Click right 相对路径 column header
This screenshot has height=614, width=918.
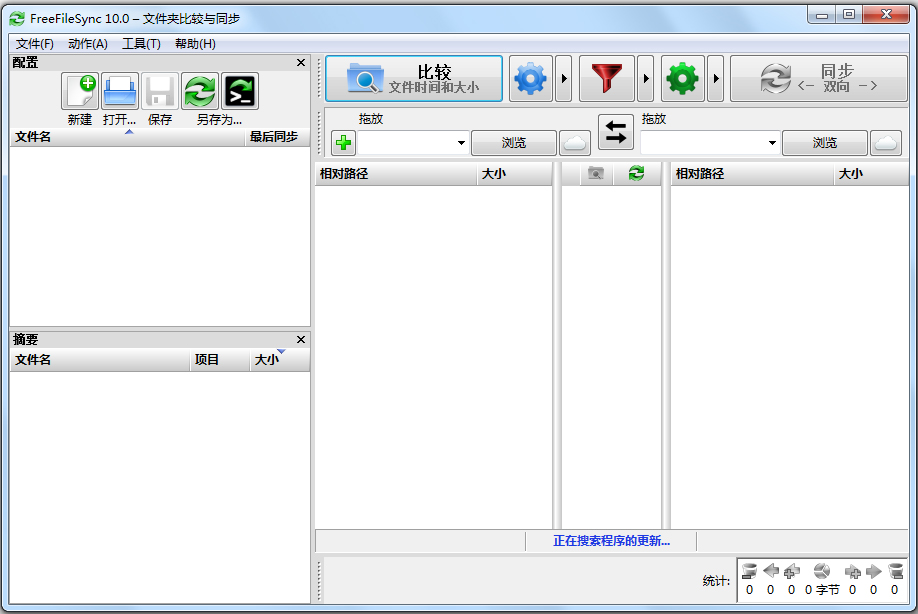point(752,174)
